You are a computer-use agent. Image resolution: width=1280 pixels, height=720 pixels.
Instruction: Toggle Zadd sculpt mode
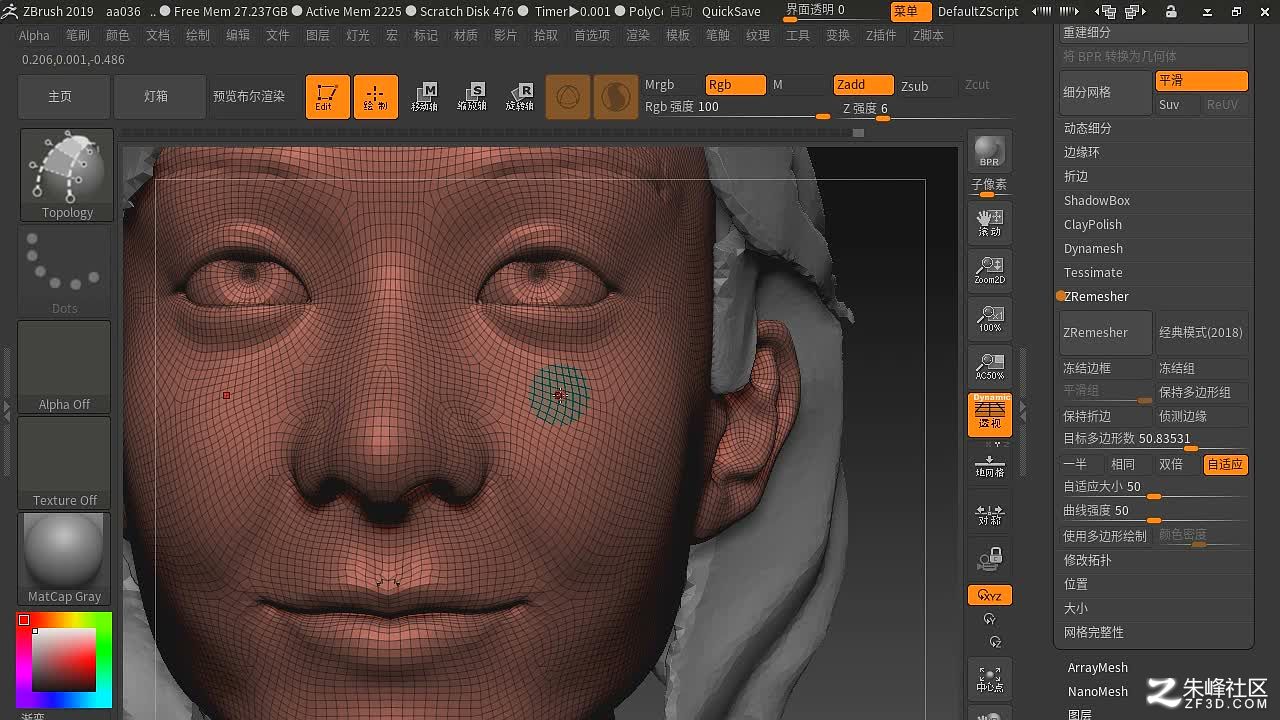pos(864,85)
